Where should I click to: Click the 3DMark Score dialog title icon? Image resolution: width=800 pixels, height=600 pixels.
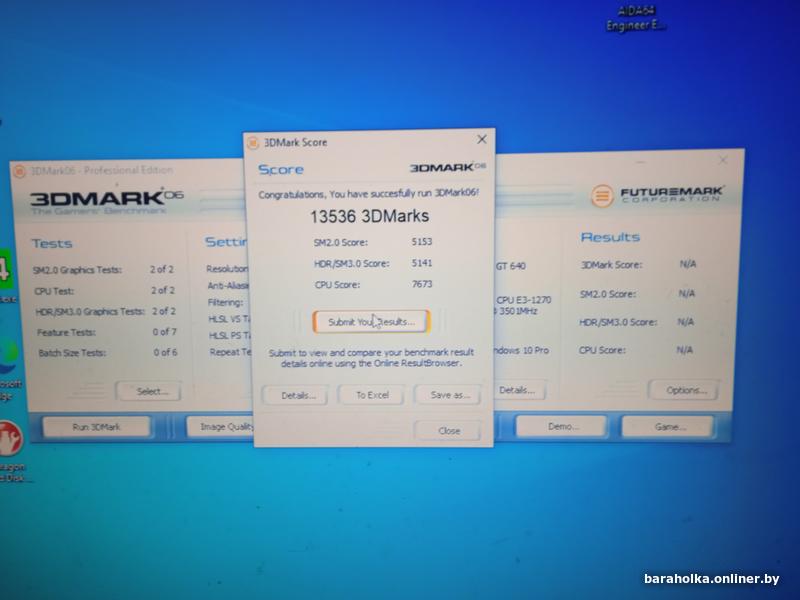point(253,143)
